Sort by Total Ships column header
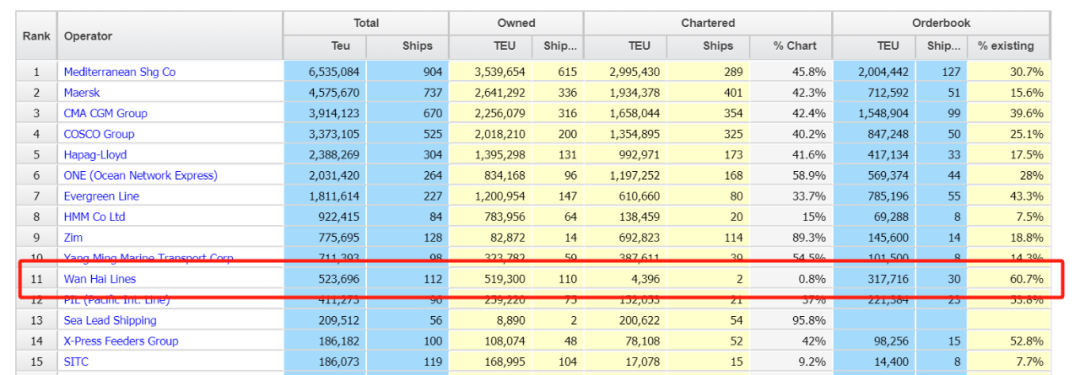The height and width of the screenshot is (375, 1080). (408, 46)
